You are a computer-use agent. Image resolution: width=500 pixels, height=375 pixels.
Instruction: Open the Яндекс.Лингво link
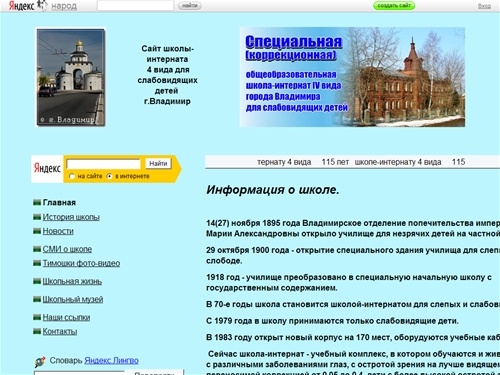pos(111,361)
